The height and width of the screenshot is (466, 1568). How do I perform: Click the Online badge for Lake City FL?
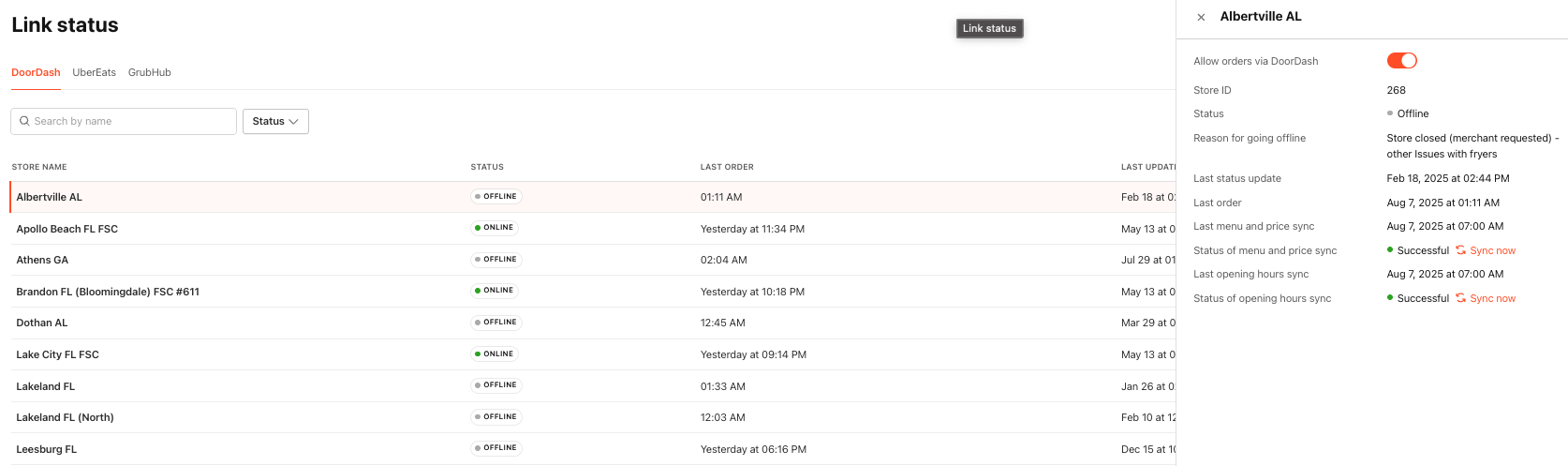[x=495, y=354]
